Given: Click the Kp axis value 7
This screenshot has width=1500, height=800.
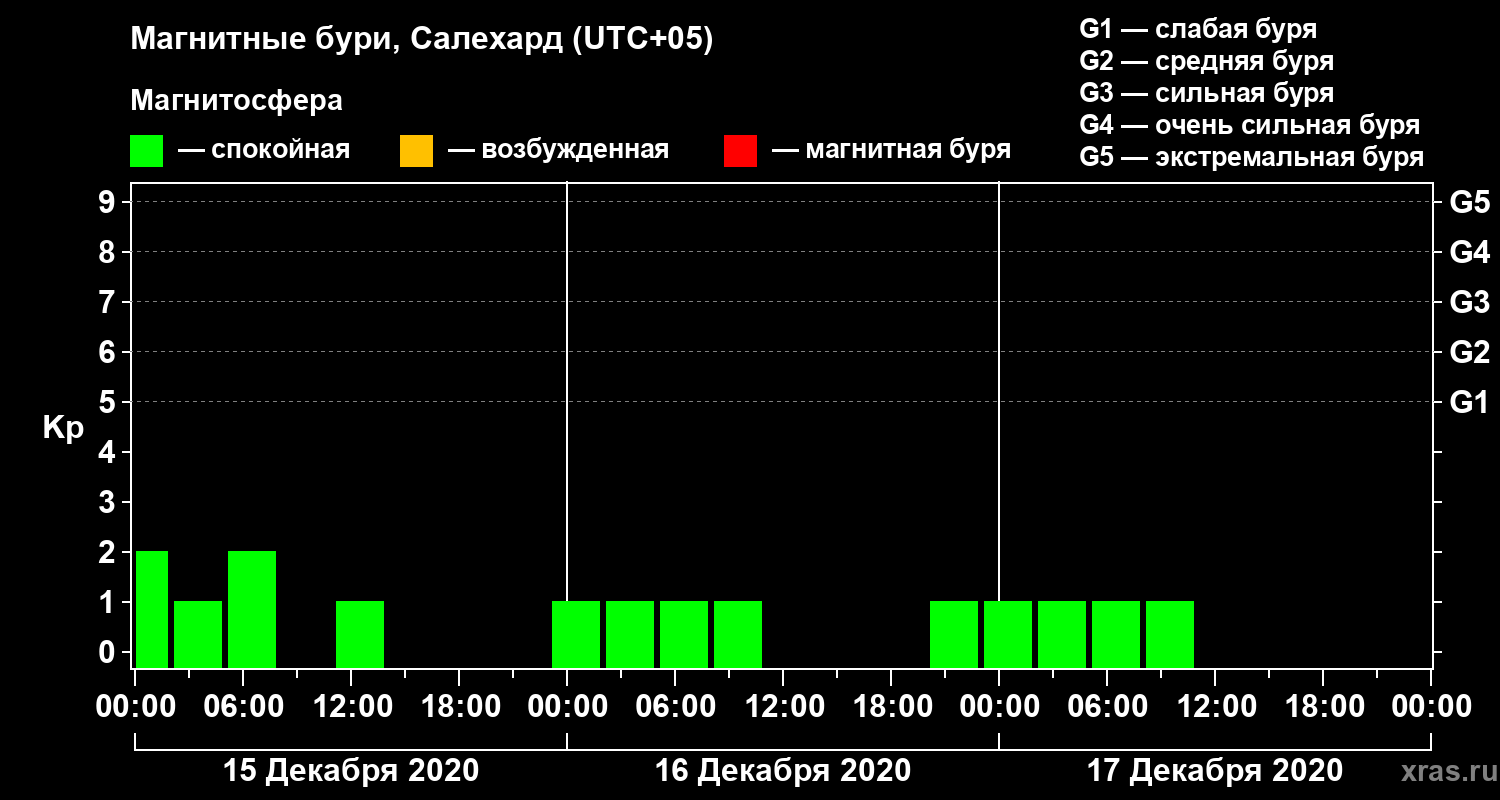Looking at the screenshot, I should click(x=109, y=303).
